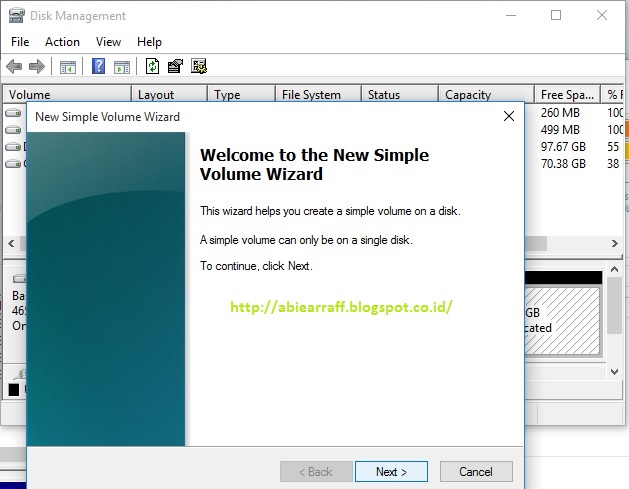Open the Help menu
This screenshot has width=629, height=489.
point(149,42)
